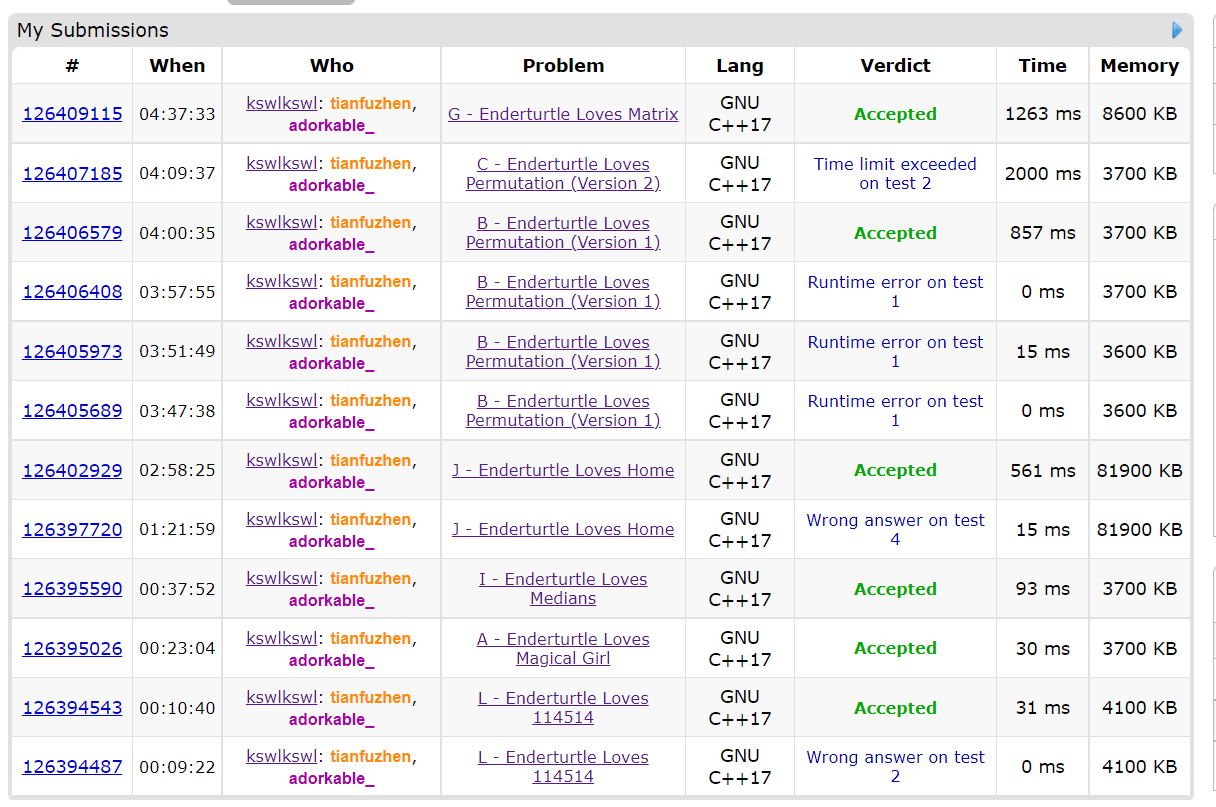Open problem A - Enderturtle Loves Magical Girl
The image size is (1216, 807).
click(563, 648)
